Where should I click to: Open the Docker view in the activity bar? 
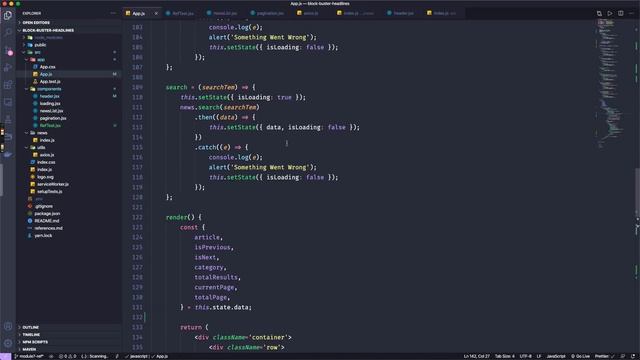click(x=8, y=154)
